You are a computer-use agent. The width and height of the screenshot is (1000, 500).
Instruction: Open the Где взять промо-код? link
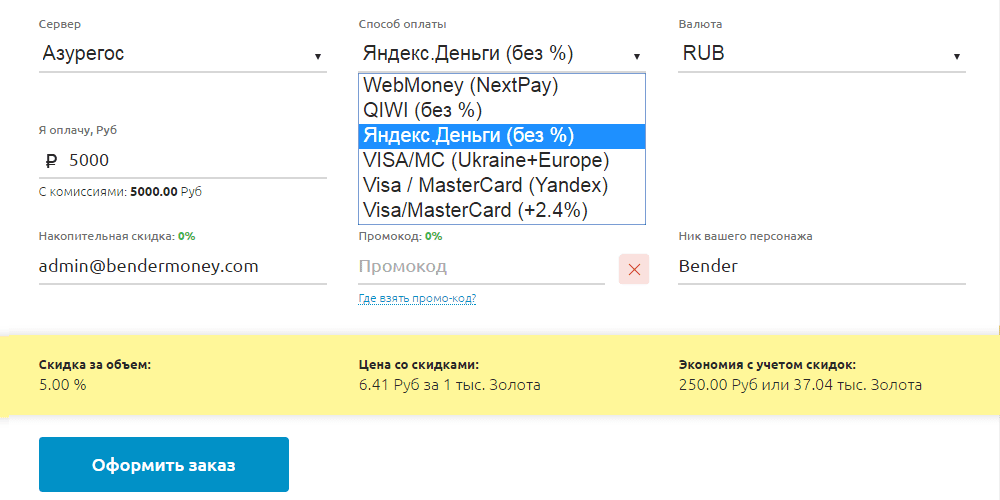[417, 298]
